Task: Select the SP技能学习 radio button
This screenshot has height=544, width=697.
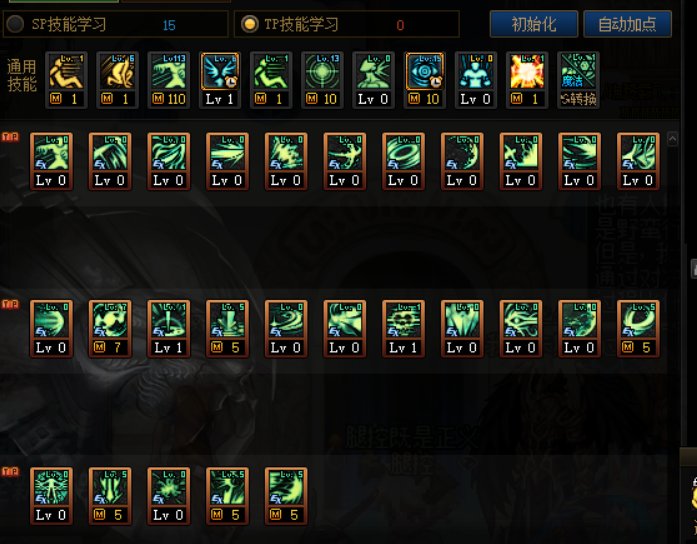Action: coord(15,24)
